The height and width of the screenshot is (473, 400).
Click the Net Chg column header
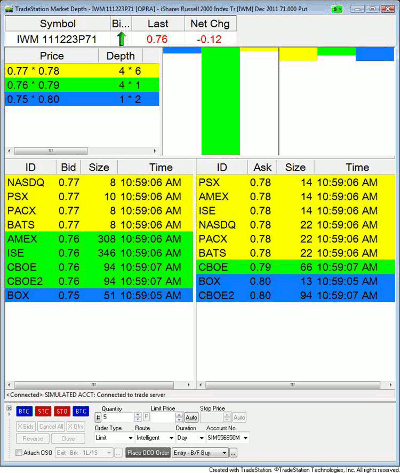pyautogui.click(x=210, y=24)
